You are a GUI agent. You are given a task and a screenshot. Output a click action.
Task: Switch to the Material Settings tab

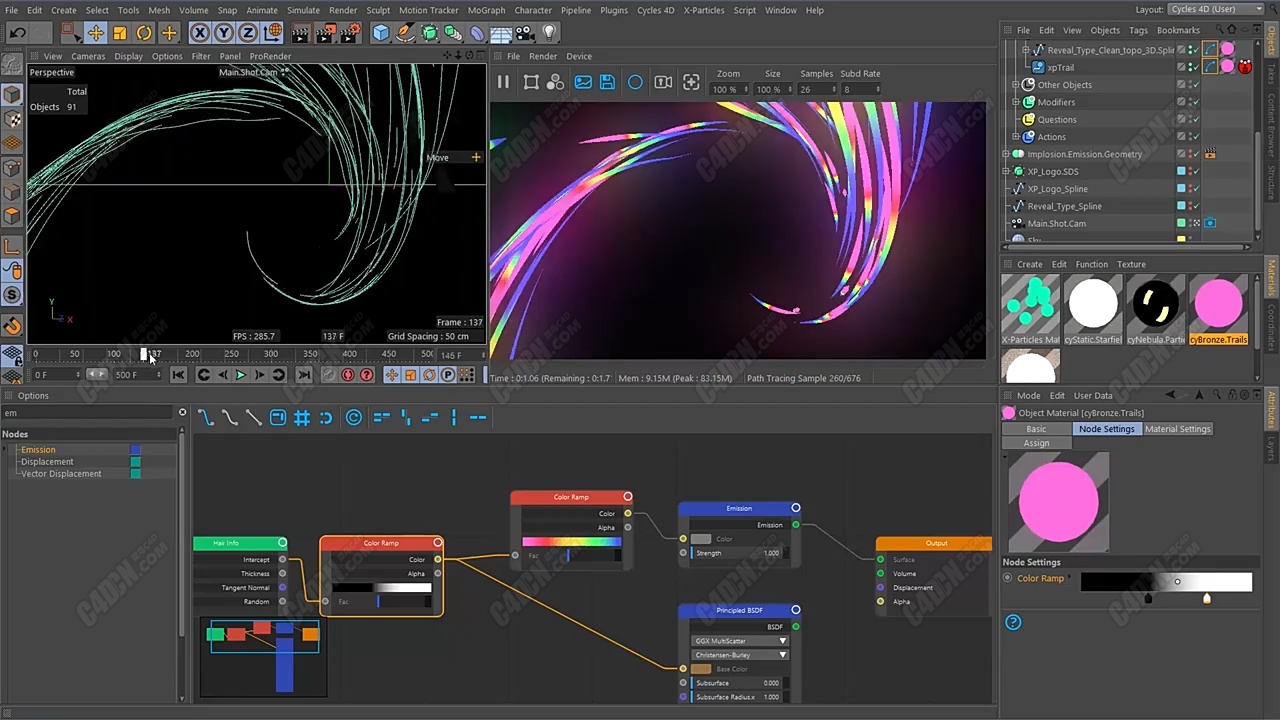(1177, 429)
